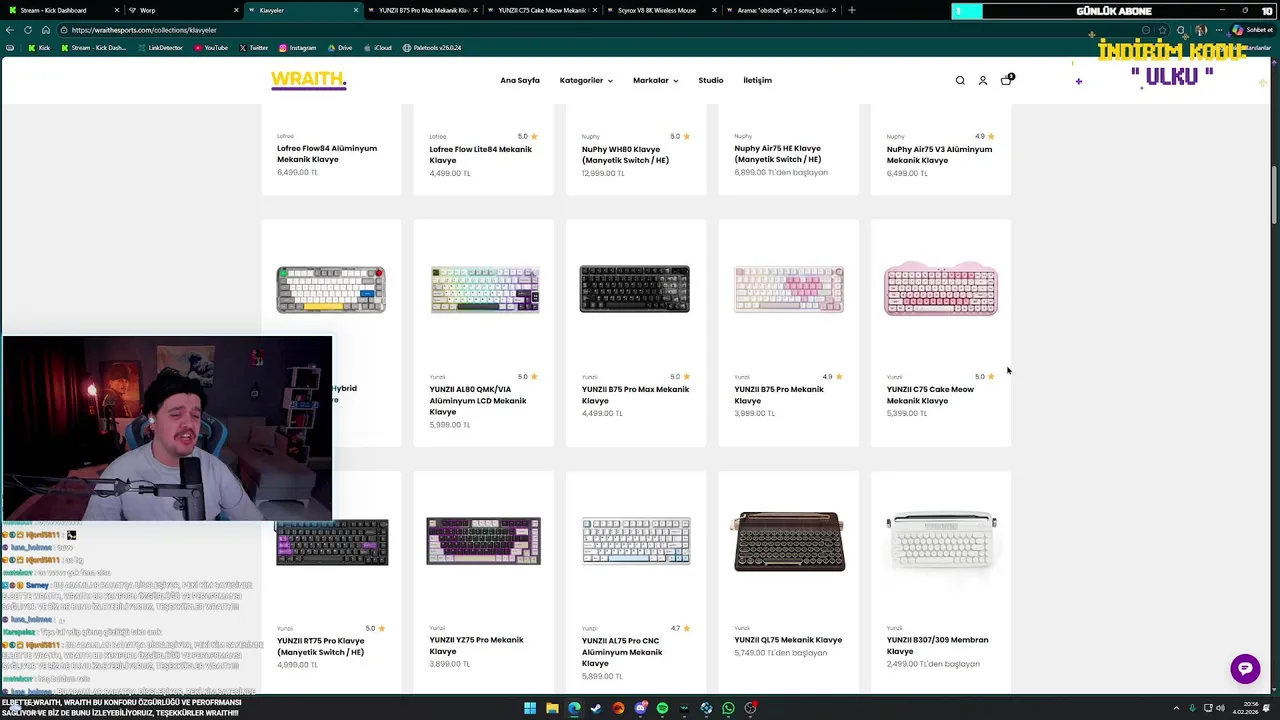Image resolution: width=1280 pixels, height=720 pixels.
Task: Switch to the obsbot search tab
Action: [x=780, y=10]
